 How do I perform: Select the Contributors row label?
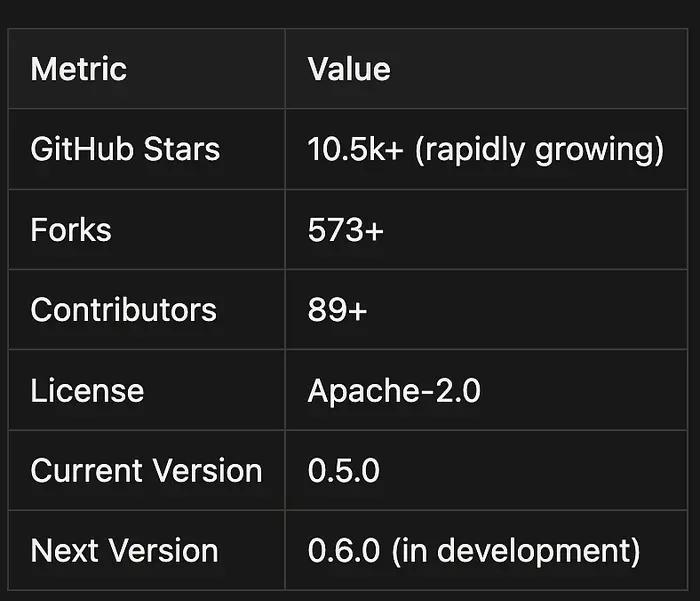123,310
